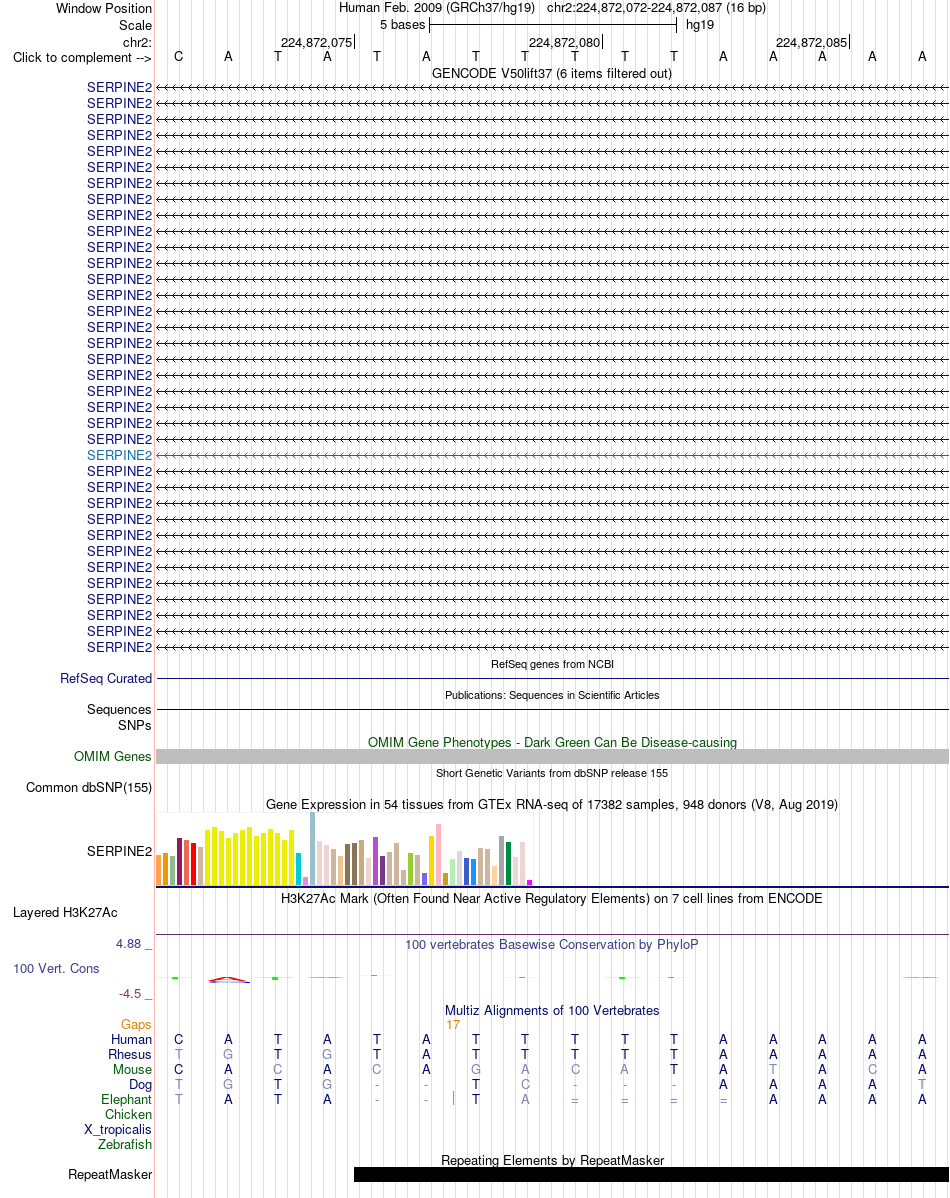Screen dimensions: 950x1198
Task: Click the short magenta GTEx bar at the chart end
Action: (x=529, y=882)
